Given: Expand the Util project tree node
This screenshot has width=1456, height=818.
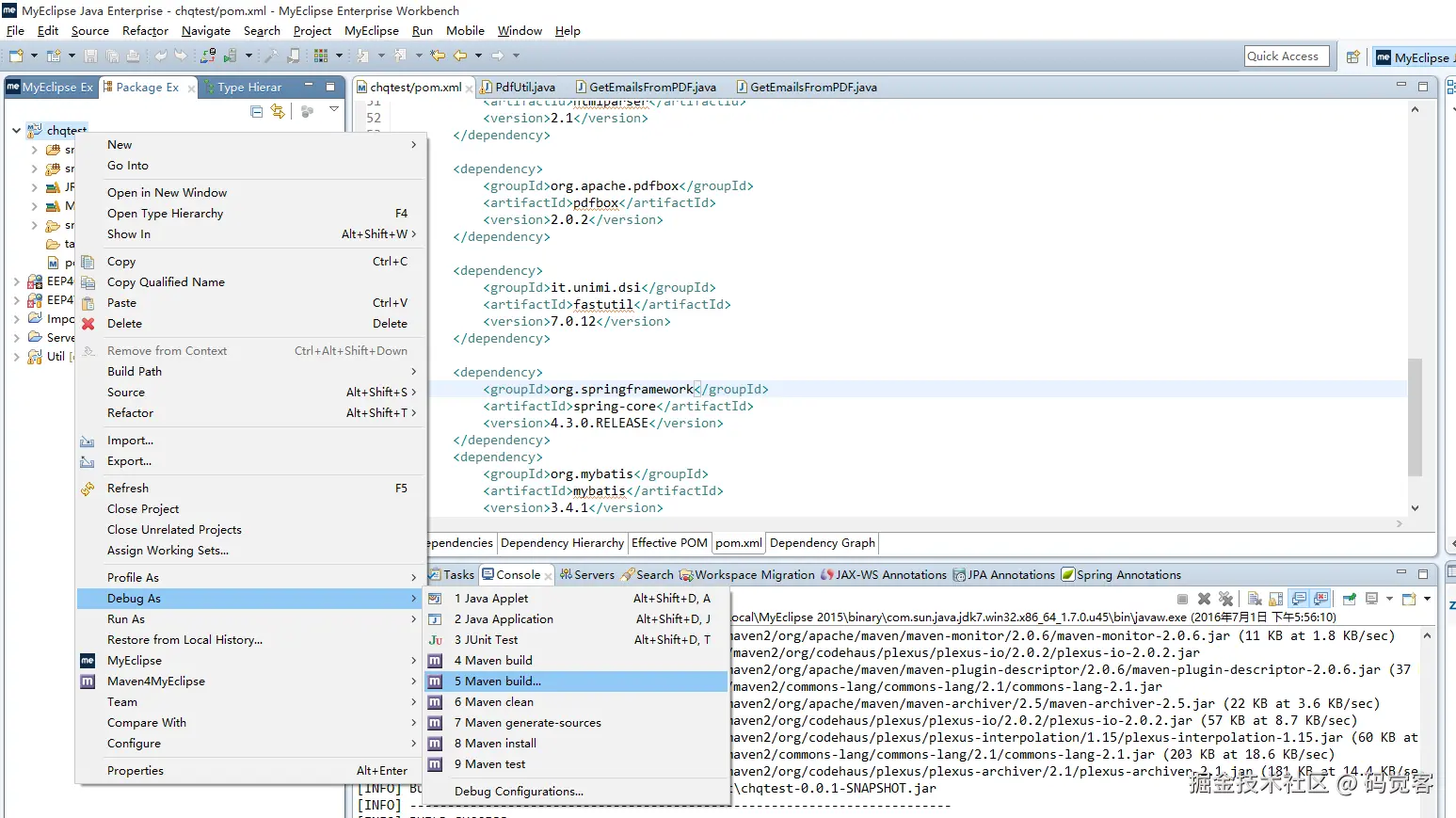Looking at the screenshot, I should 16,357.
